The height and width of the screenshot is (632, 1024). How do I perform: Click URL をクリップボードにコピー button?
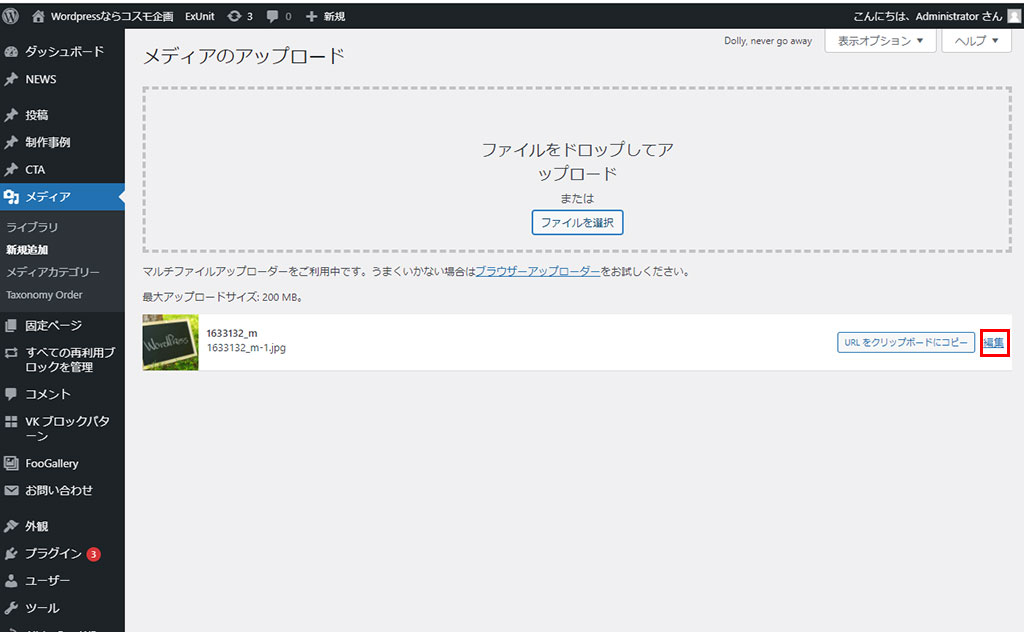(x=905, y=342)
